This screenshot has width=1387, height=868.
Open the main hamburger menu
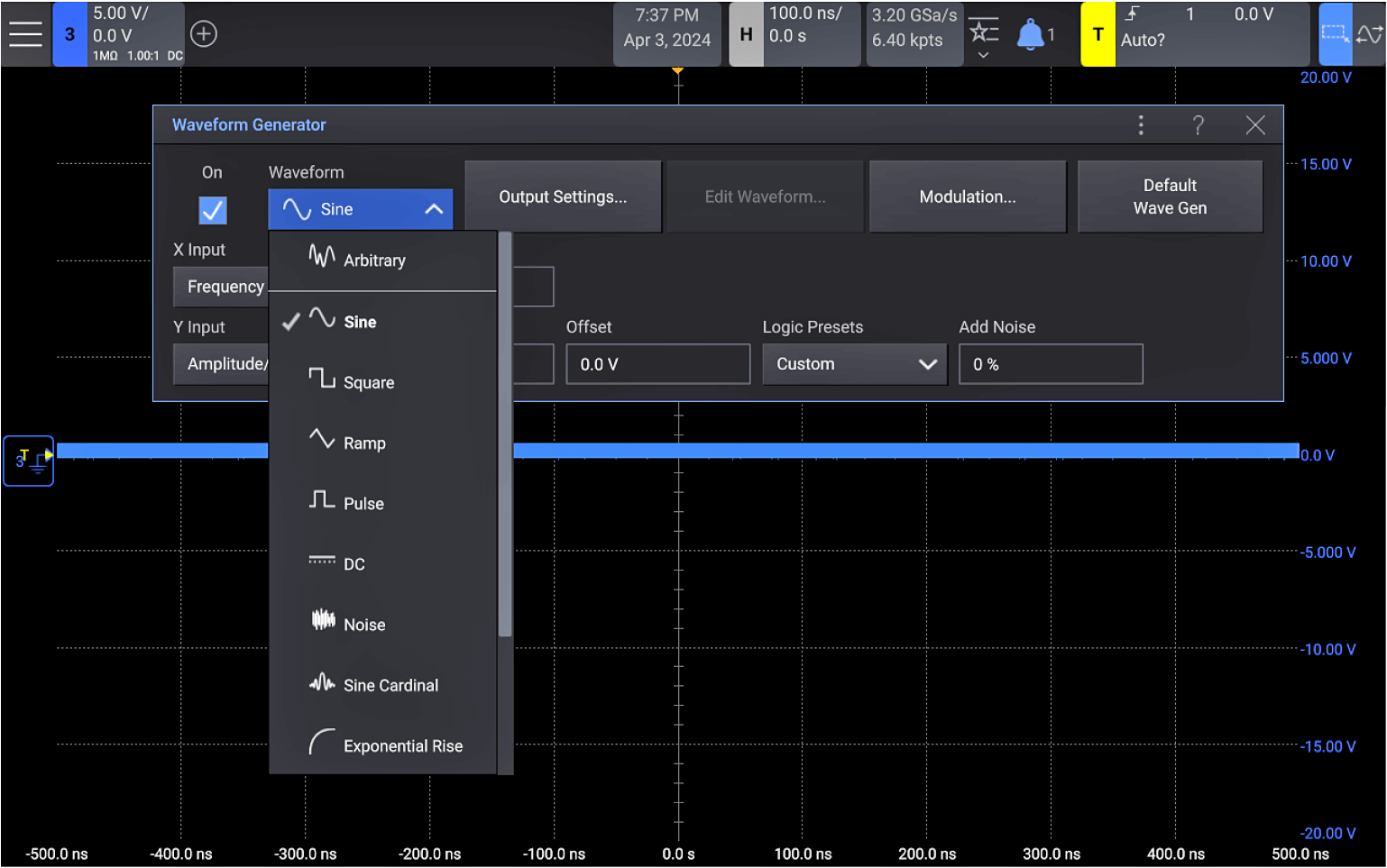click(x=25, y=34)
